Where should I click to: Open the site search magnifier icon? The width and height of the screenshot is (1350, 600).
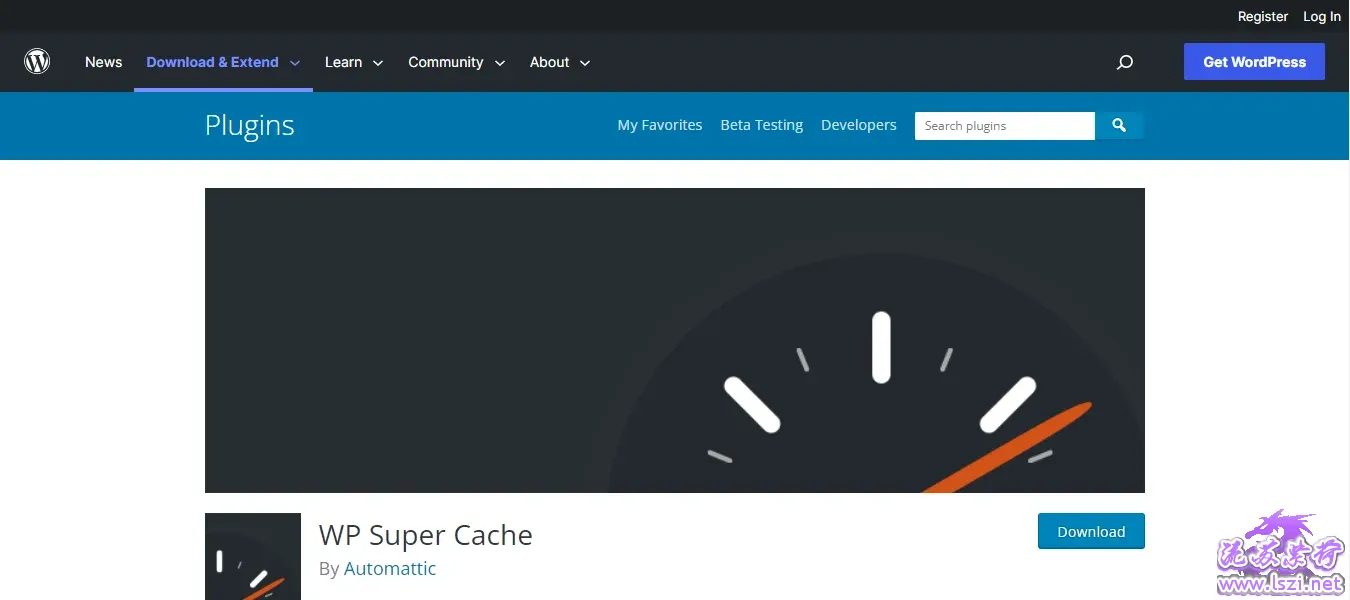tap(1125, 62)
